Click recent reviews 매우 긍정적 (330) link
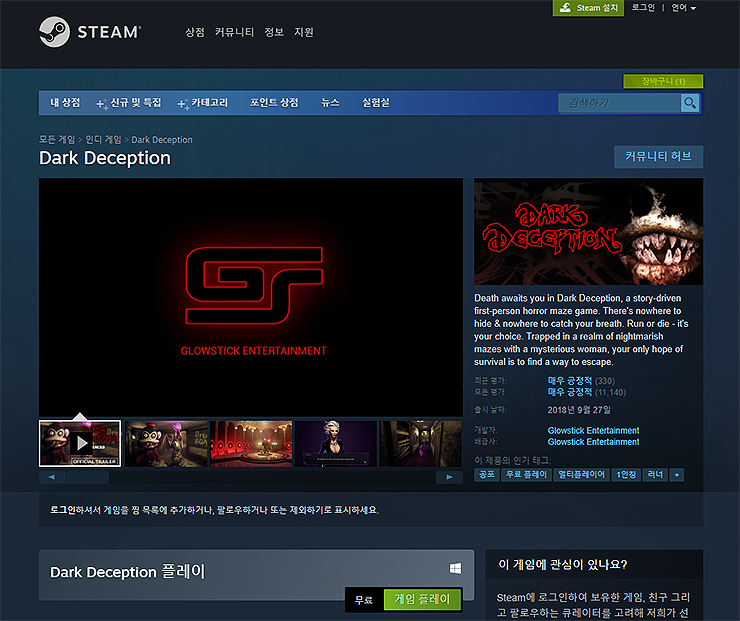This screenshot has height=621, width=740. [581, 381]
